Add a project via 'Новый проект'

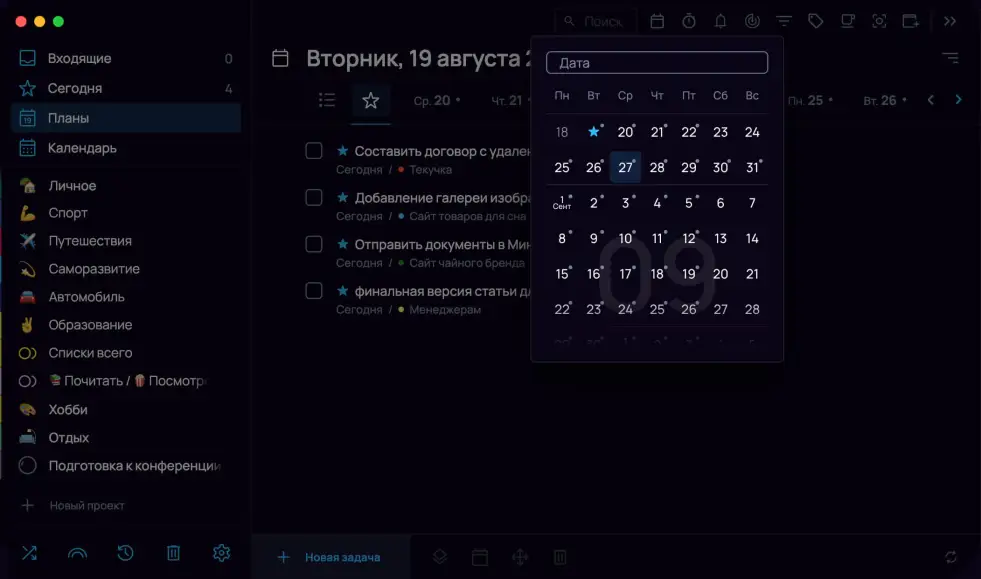(x=86, y=506)
